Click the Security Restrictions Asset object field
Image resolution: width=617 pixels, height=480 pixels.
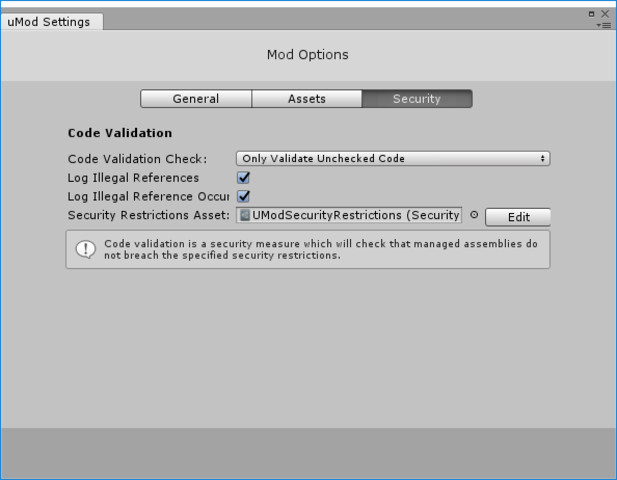click(x=349, y=215)
